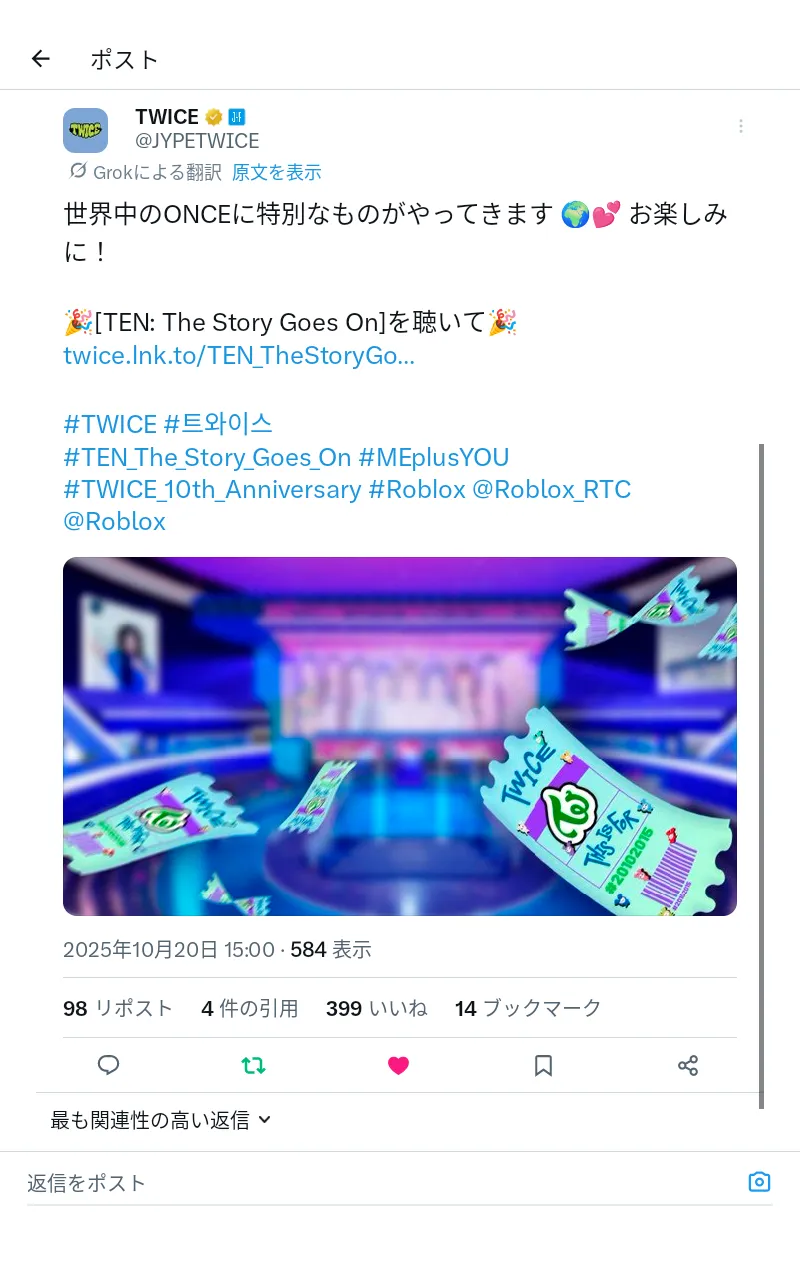Image resolution: width=800 pixels, height=1280 pixels.
Task: Click the 返信をポスト reply field
Action: tap(380, 1183)
